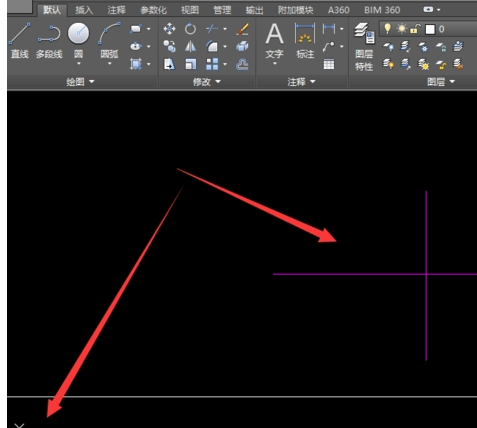Select the Copy tool
Screen dimensions: 477x428
pyautogui.click(x=169, y=46)
